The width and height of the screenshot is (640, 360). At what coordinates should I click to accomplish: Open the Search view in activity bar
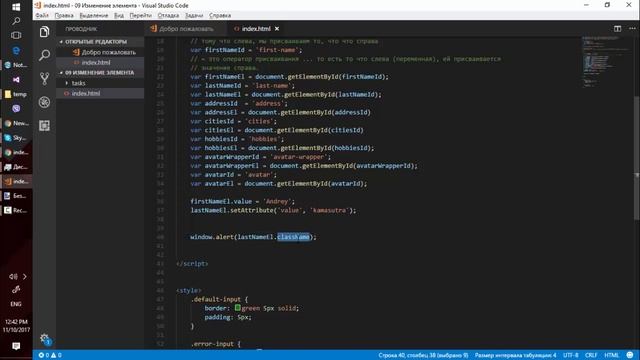[x=44, y=55]
